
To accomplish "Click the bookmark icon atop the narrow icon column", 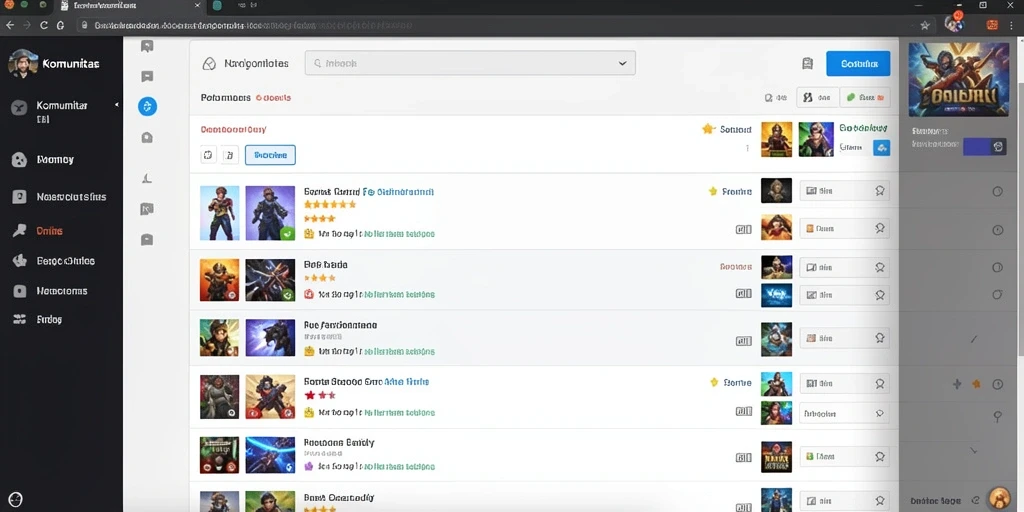I will point(147,46).
